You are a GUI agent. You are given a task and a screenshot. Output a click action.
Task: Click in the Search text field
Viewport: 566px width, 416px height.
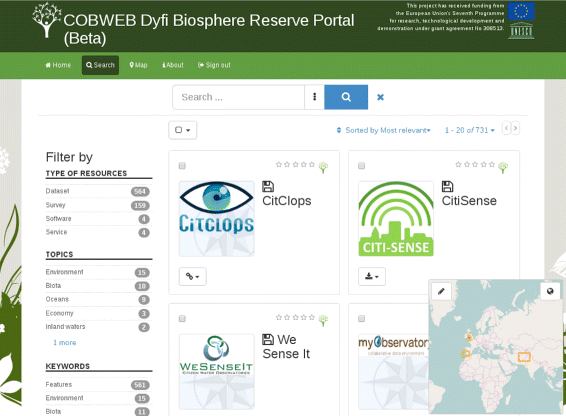(x=239, y=97)
